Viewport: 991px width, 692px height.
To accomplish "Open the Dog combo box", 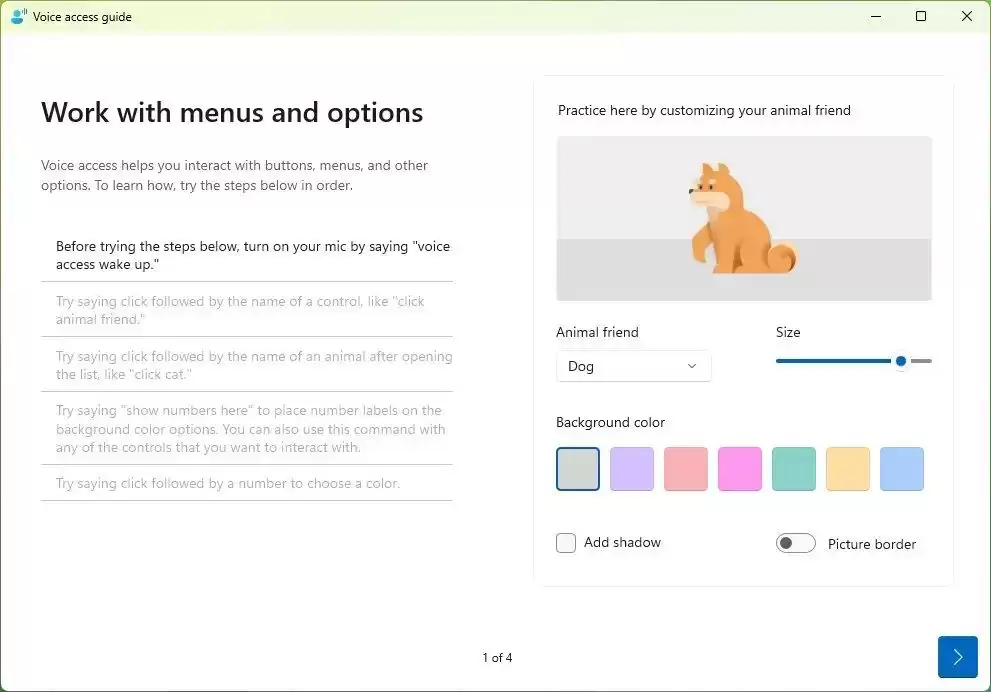I will (633, 366).
